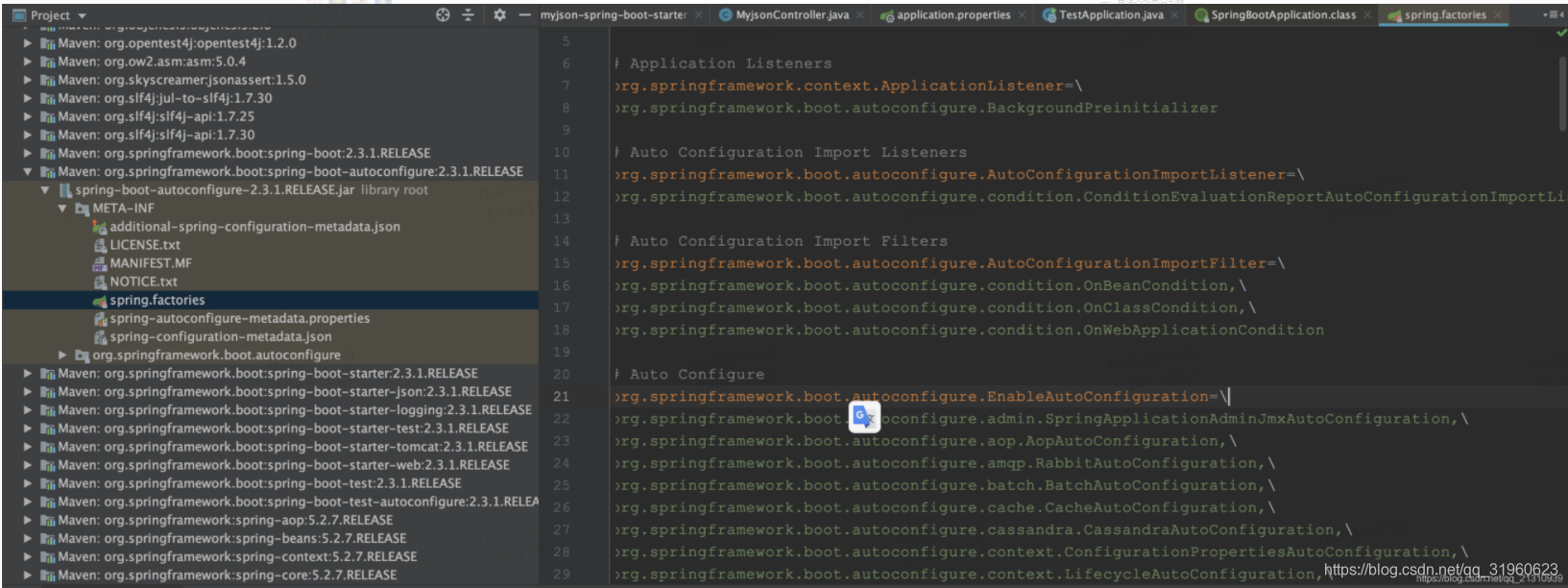Select Maven: spring-context:5.2.7.RELEASE row
The image size is (1568, 588).
[270, 556]
